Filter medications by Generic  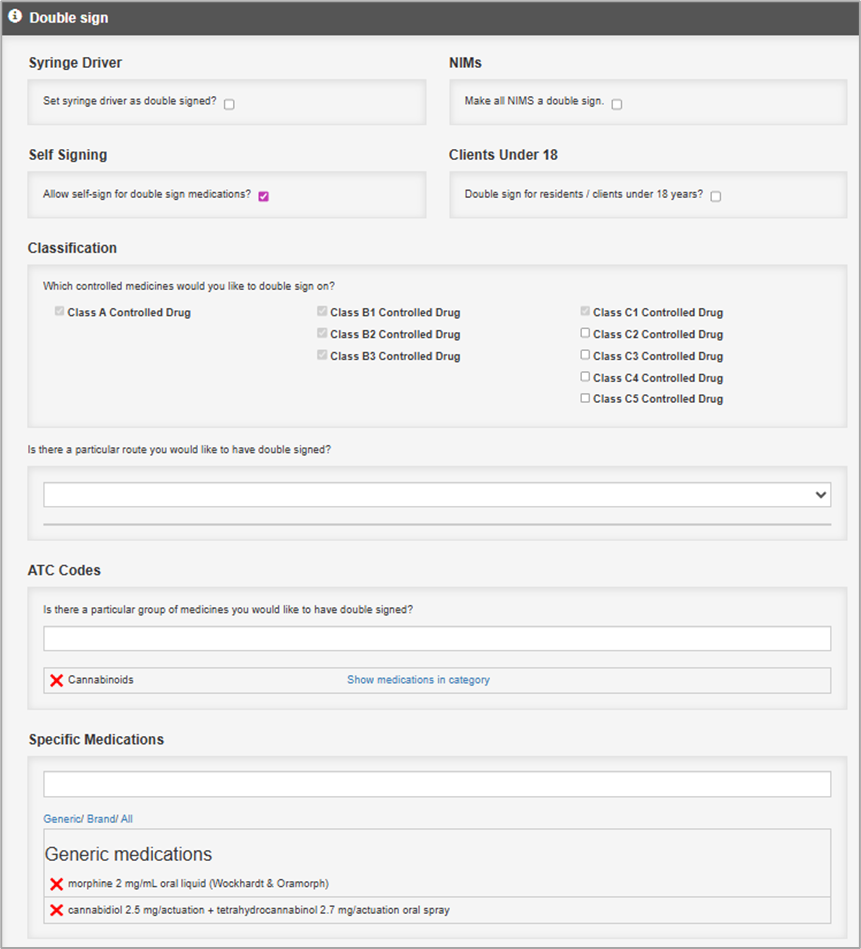(x=61, y=819)
